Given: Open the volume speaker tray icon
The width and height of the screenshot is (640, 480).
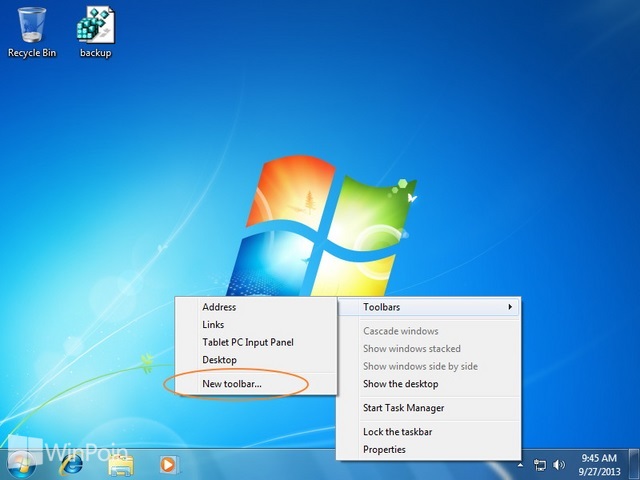Looking at the screenshot, I should [x=559, y=464].
